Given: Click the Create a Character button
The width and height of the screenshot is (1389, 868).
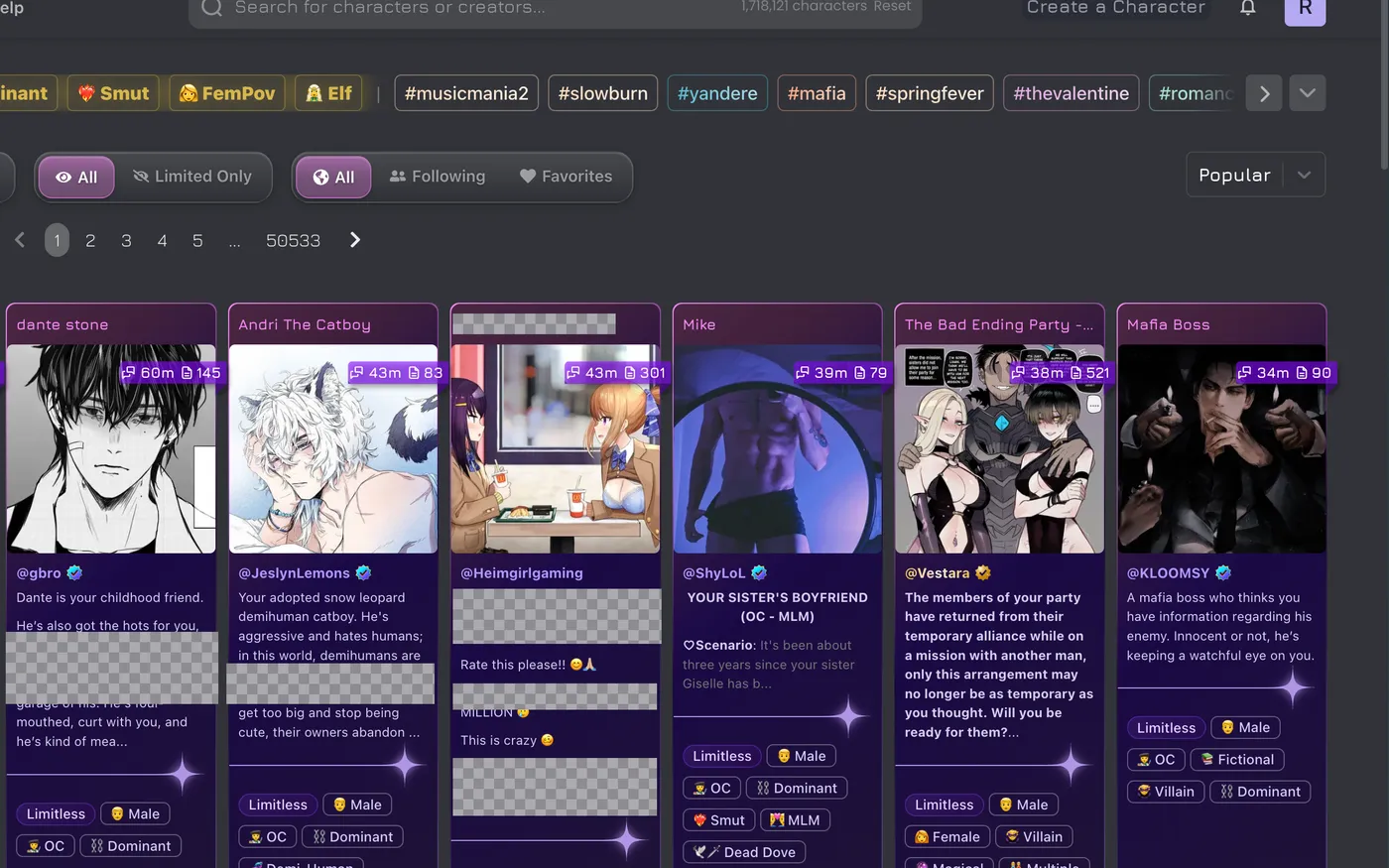Looking at the screenshot, I should coord(1116,8).
